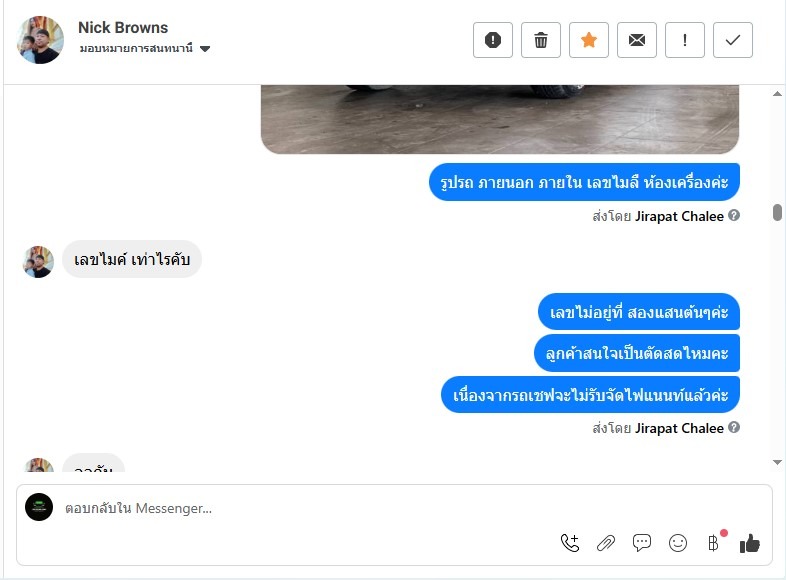Flag conversation as priority with exclamation icon
The width and height of the screenshot is (786, 580).
click(x=685, y=40)
